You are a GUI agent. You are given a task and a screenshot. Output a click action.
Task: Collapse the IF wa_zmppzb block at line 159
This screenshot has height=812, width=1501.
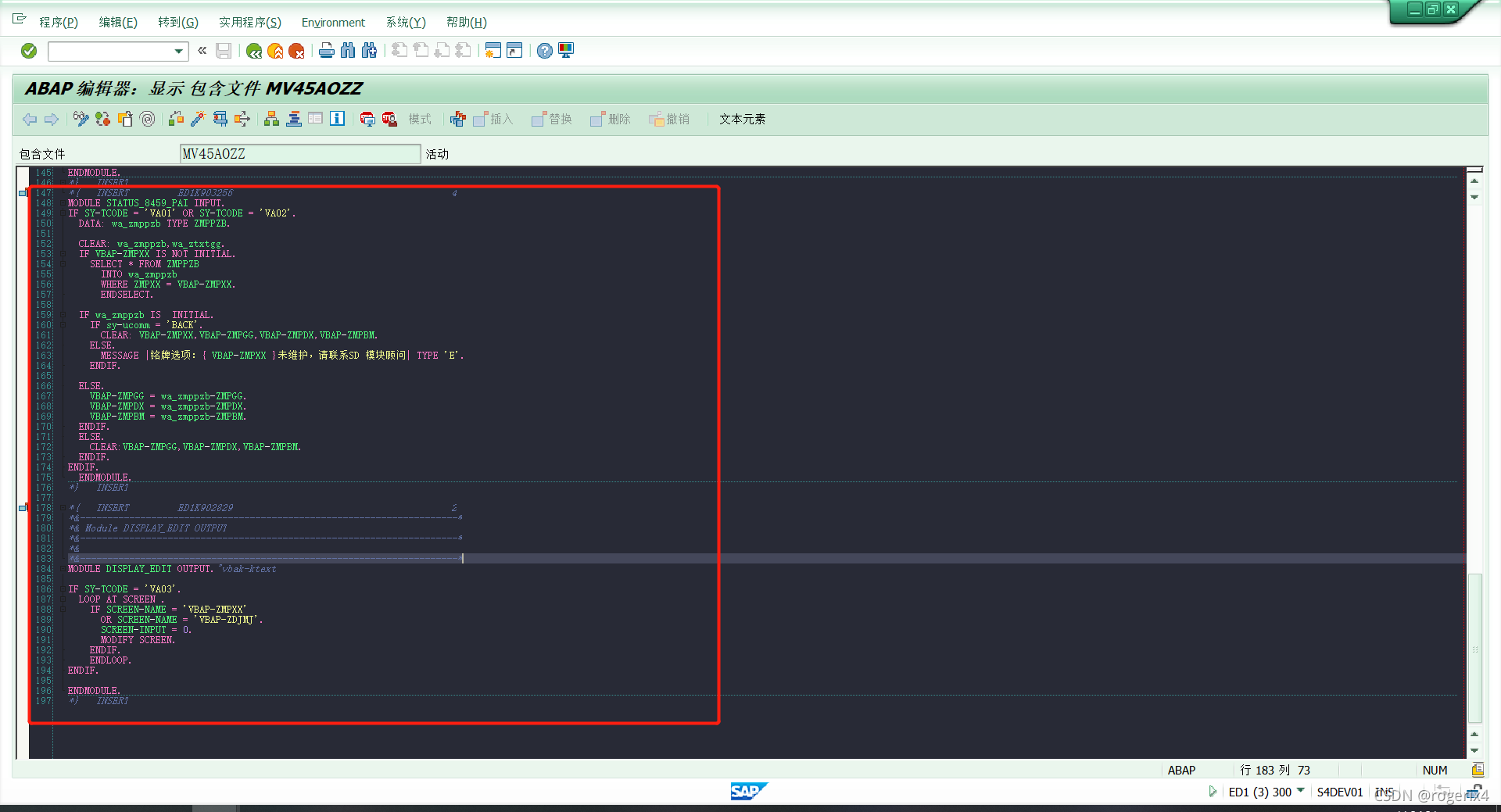[x=63, y=315]
